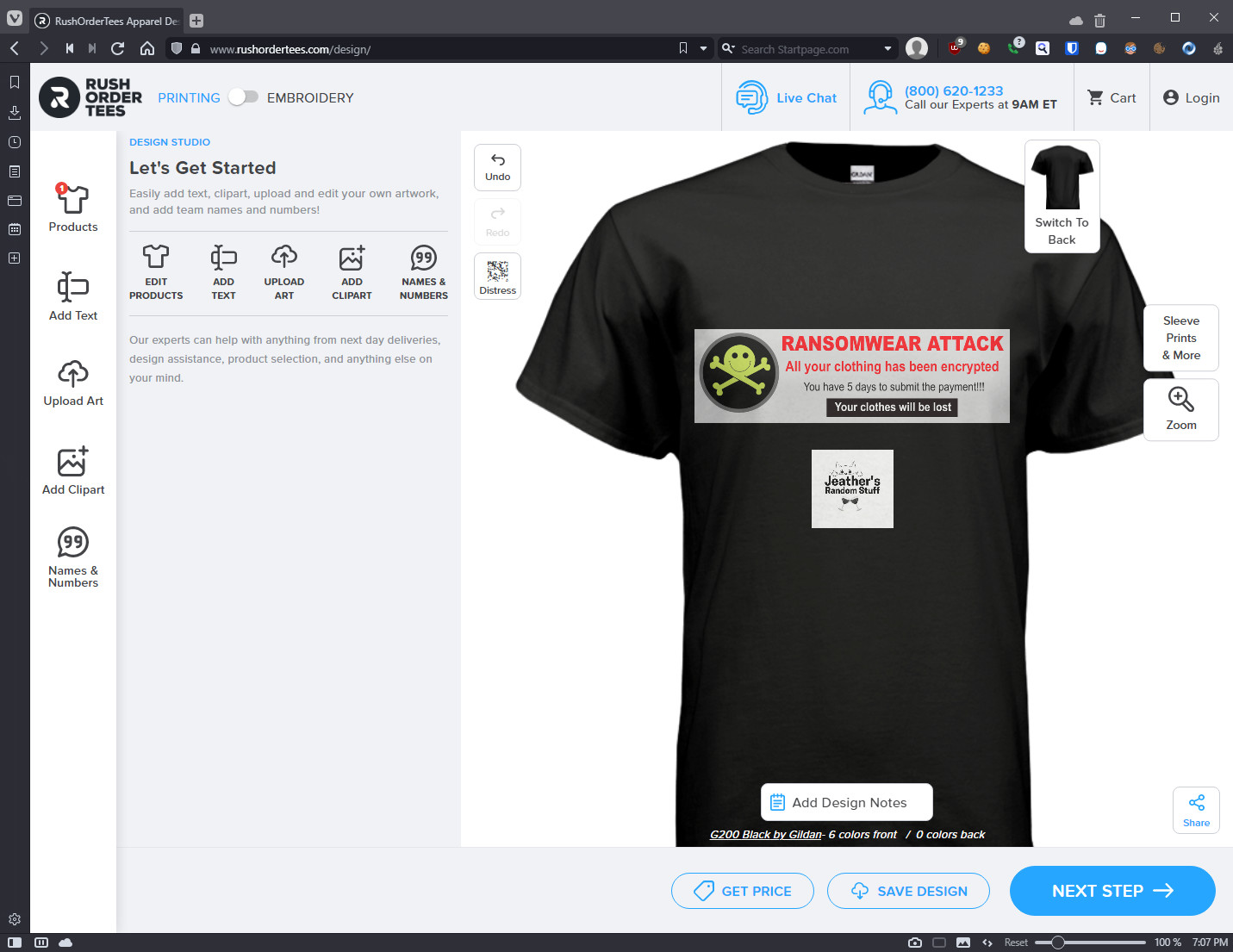The image size is (1233, 952).
Task: Open Add Clipart in left sidebar
Action: pyautogui.click(x=73, y=471)
